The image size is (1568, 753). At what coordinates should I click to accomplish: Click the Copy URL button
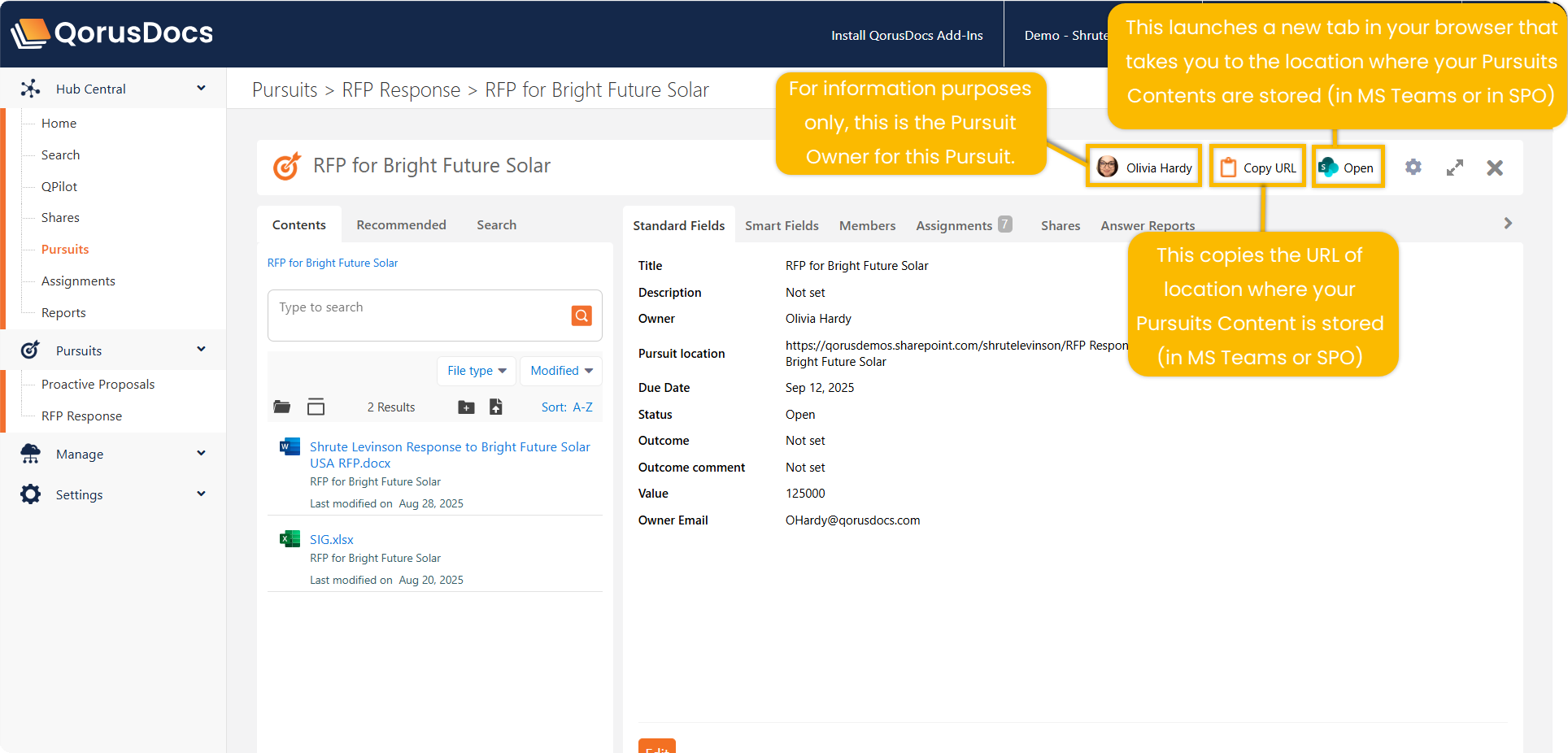1258,168
